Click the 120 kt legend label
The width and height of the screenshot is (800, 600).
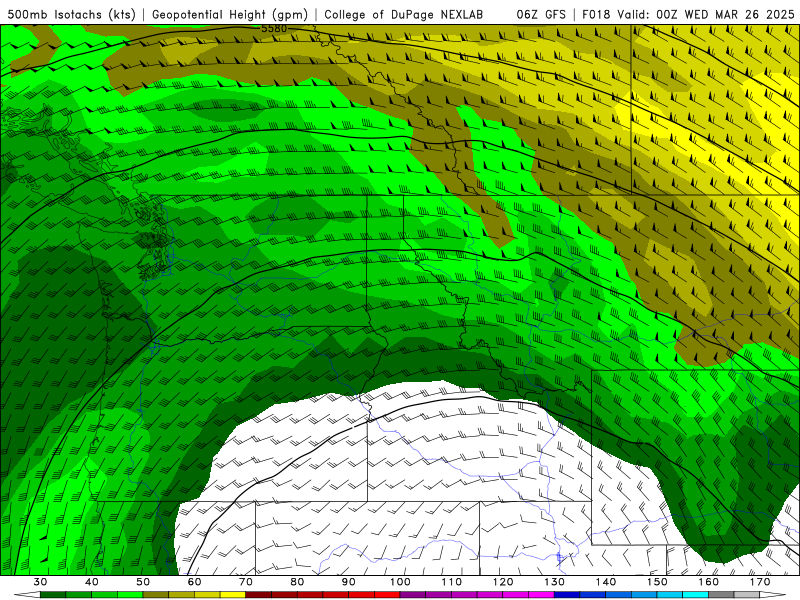point(503,582)
